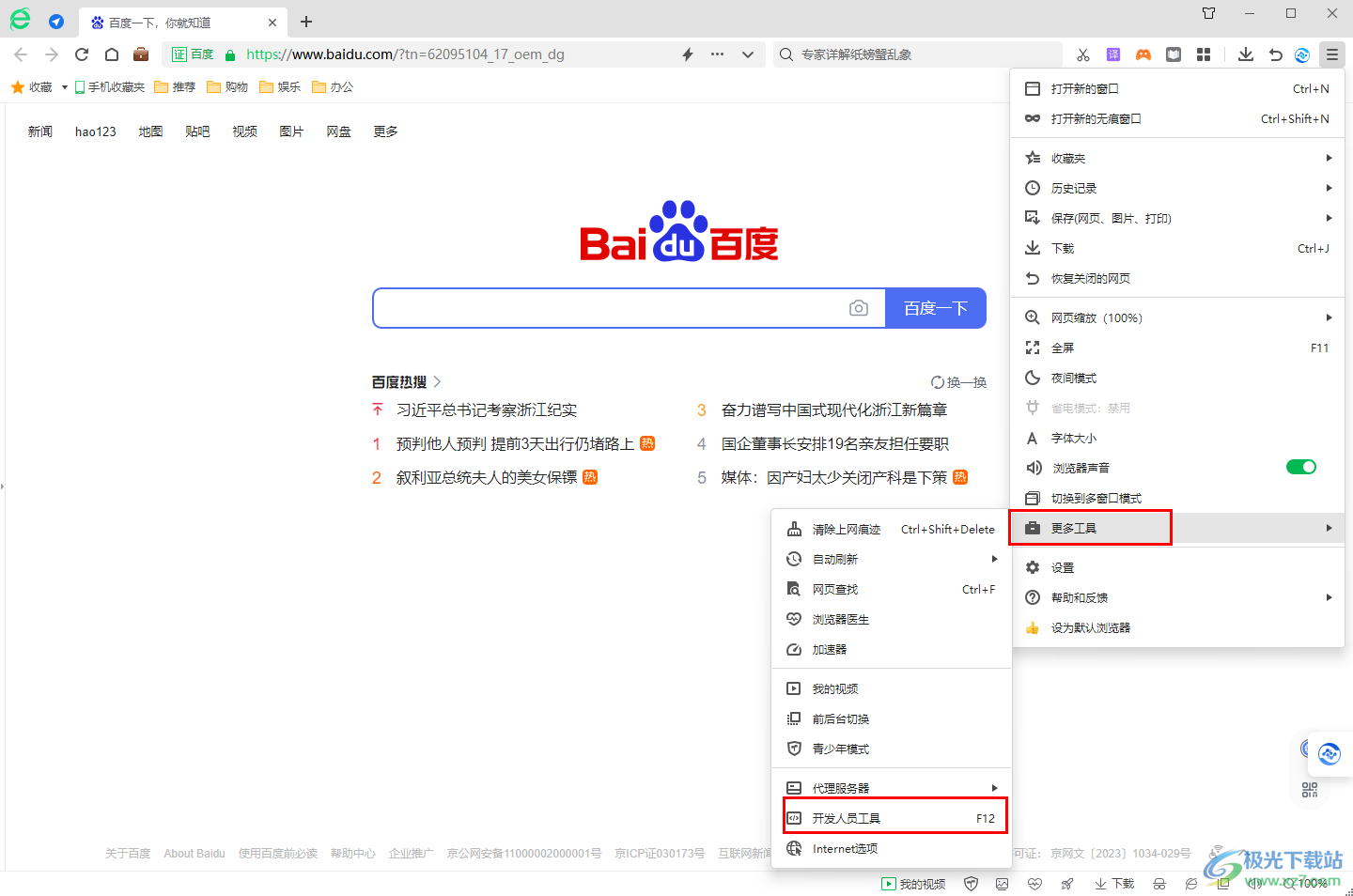Click the download icon in the toolbar
This screenshot has height=896, width=1353.
1246,54
